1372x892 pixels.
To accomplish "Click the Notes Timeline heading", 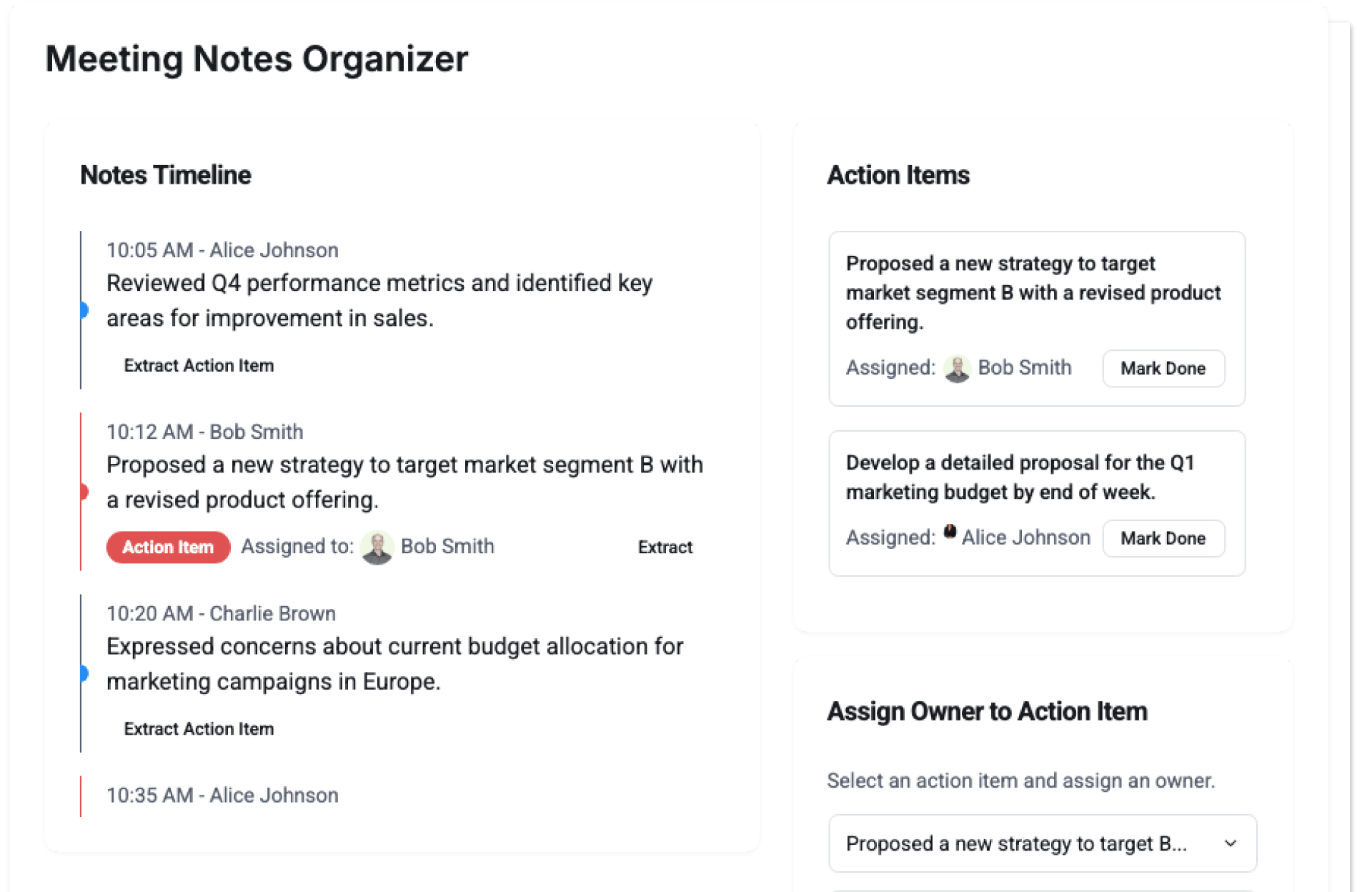I will [166, 175].
